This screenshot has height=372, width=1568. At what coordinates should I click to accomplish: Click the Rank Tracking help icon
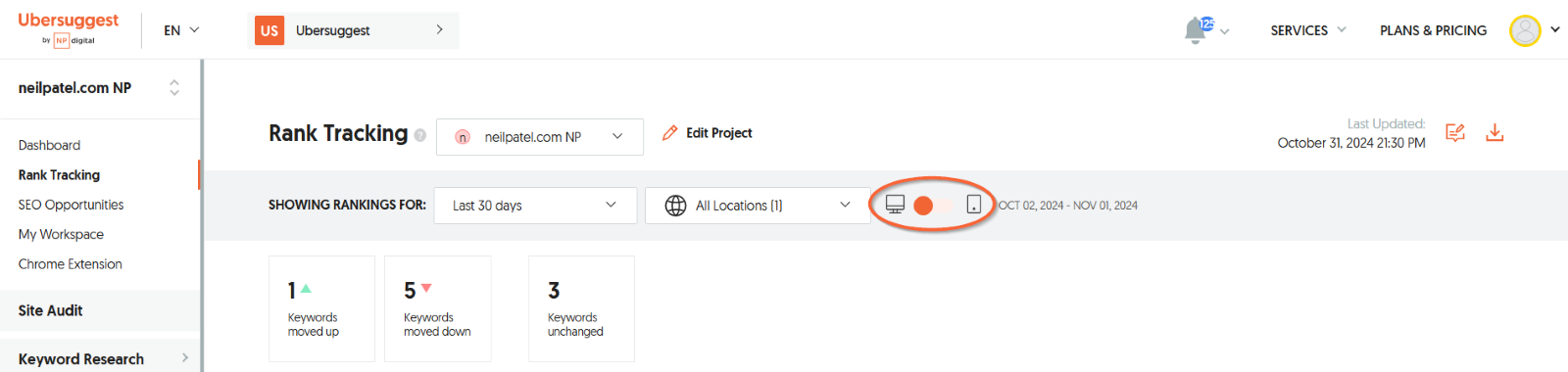click(419, 135)
